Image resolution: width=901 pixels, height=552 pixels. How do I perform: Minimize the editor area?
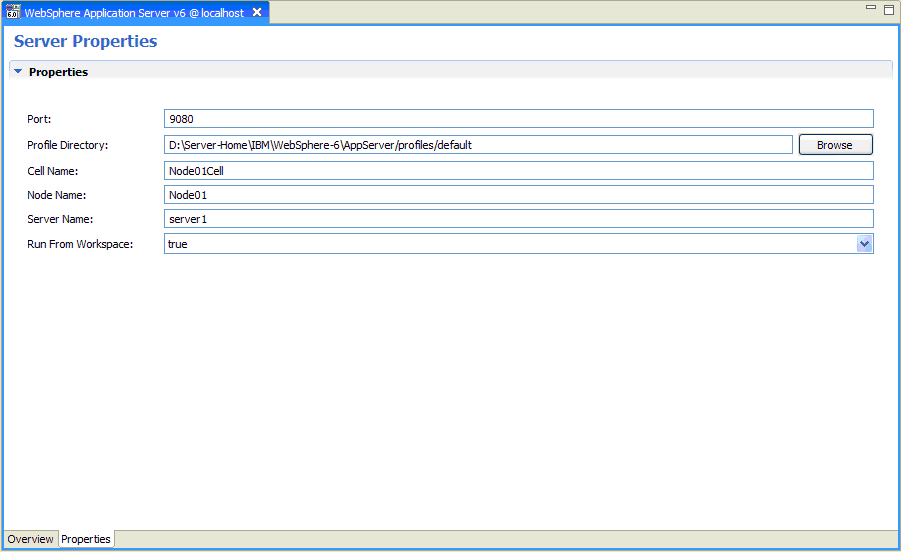coord(871,8)
